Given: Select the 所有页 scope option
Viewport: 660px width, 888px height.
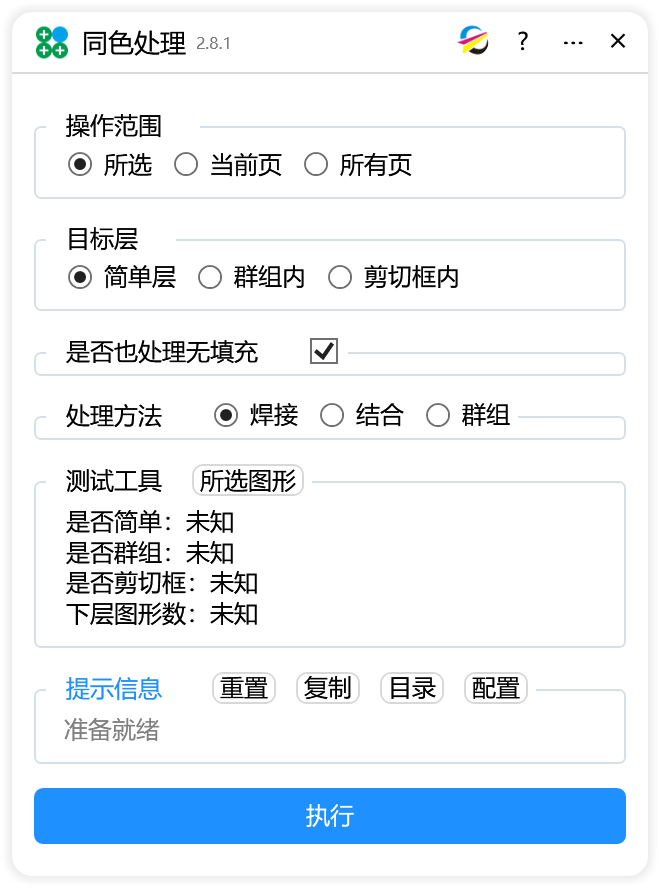Looking at the screenshot, I should coord(317,165).
